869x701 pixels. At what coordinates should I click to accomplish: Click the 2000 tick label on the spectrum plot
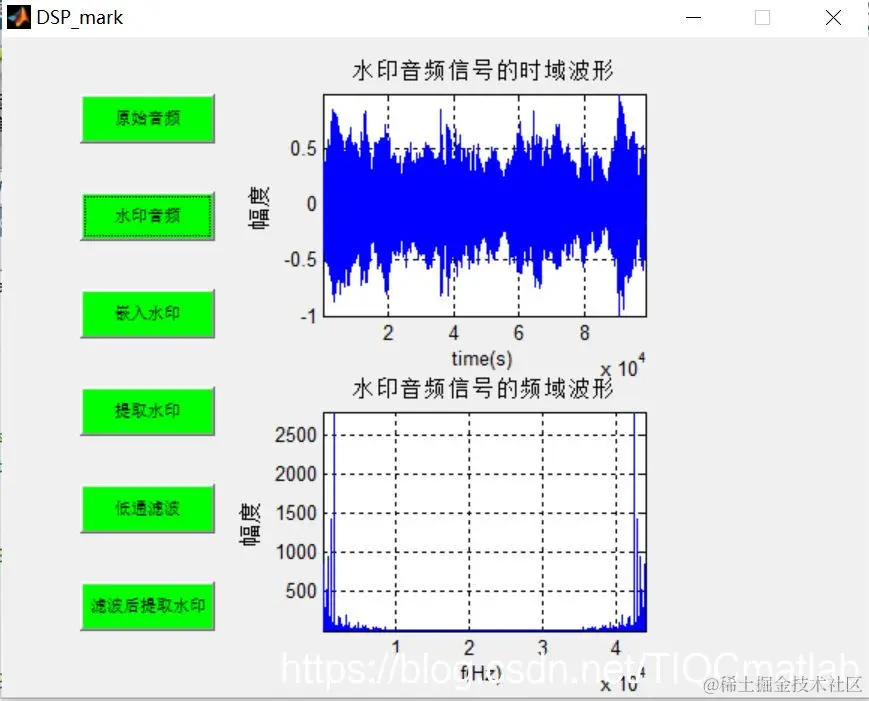pyautogui.click(x=296, y=474)
